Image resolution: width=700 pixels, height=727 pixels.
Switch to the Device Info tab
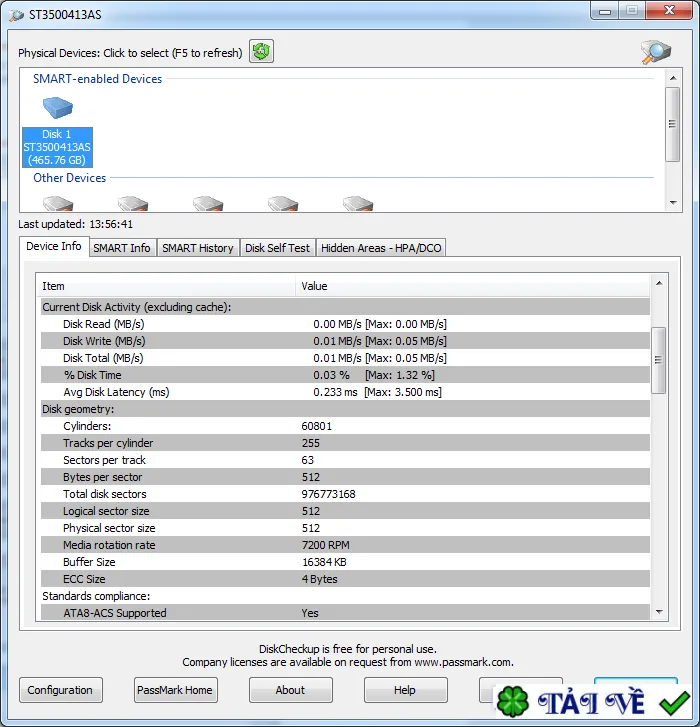pos(54,246)
